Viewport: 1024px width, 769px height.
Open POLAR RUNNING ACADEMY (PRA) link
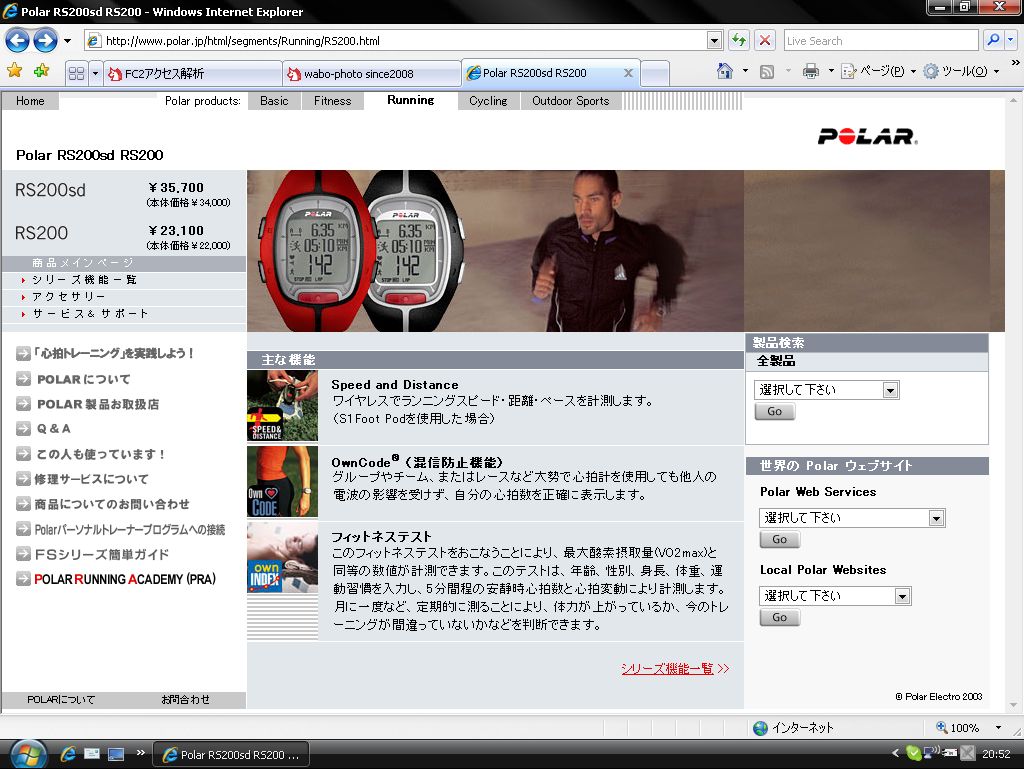click(x=116, y=579)
